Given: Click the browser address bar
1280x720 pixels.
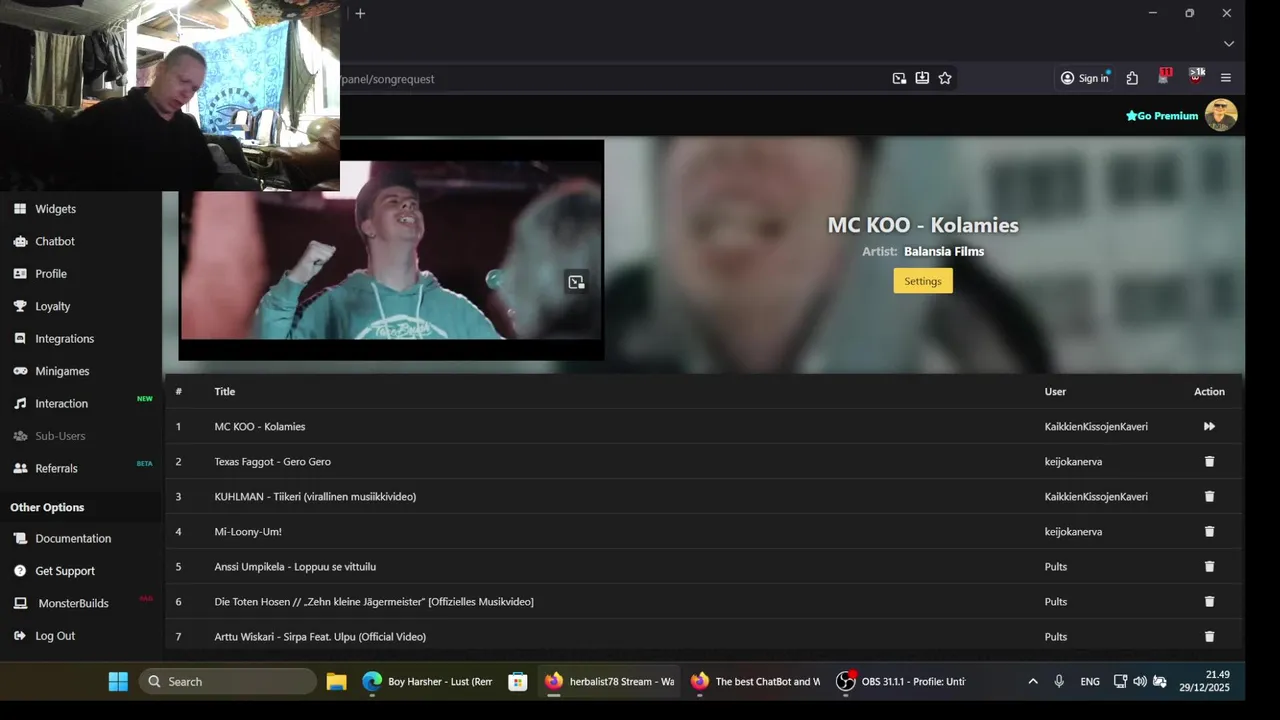Looking at the screenshot, I should (610, 79).
